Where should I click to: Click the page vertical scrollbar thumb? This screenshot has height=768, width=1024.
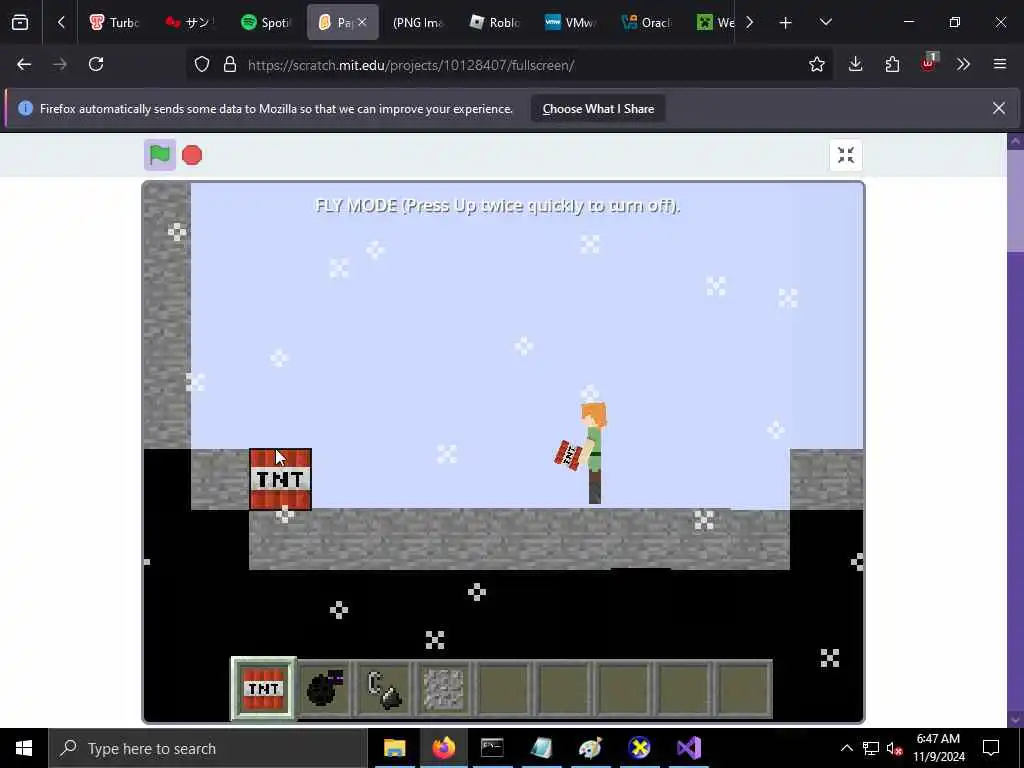(1016, 200)
